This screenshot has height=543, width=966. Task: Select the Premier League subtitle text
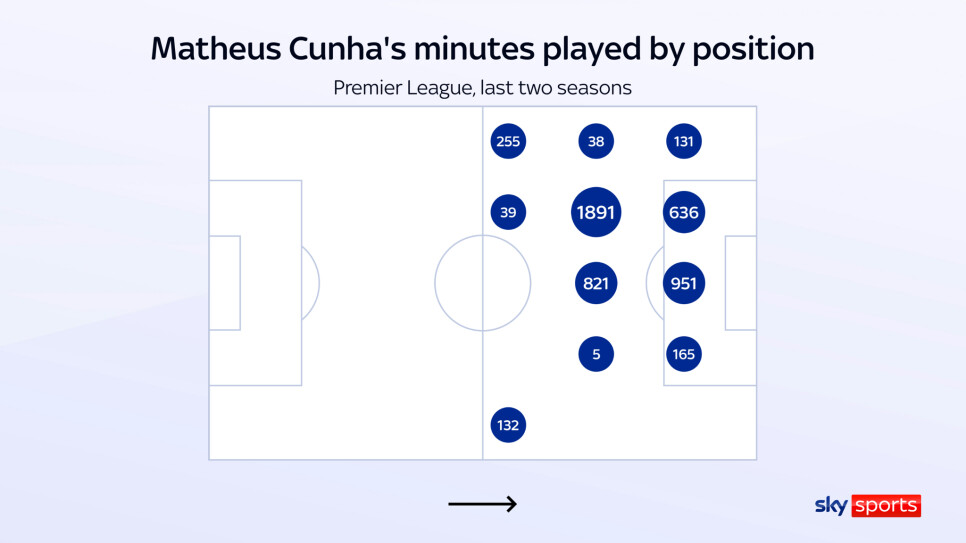pos(482,88)
